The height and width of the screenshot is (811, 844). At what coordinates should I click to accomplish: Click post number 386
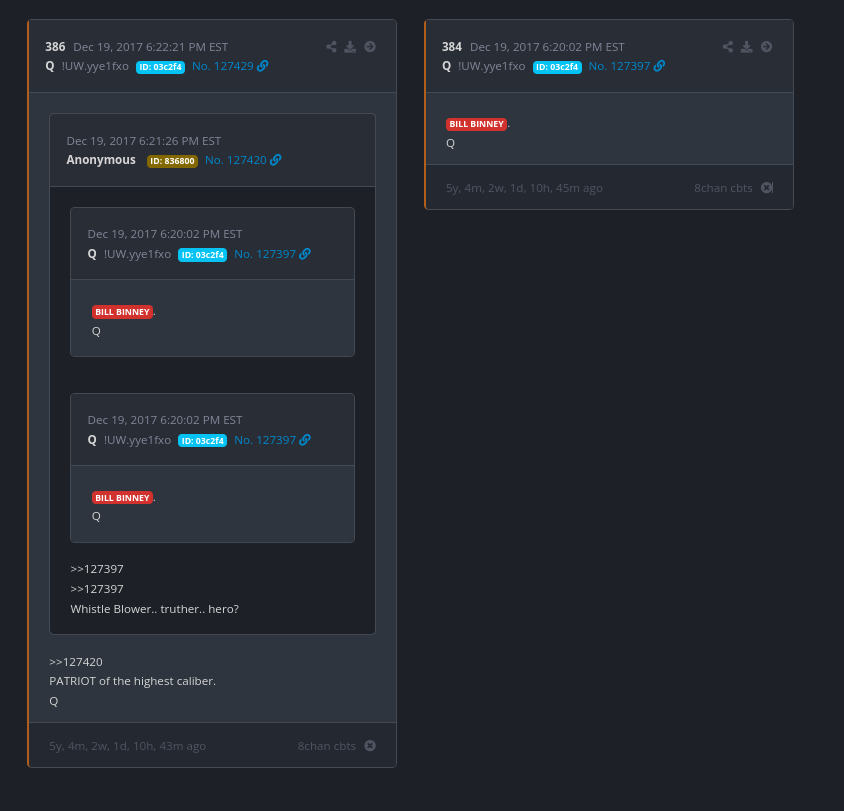click(x=55, y=47)
